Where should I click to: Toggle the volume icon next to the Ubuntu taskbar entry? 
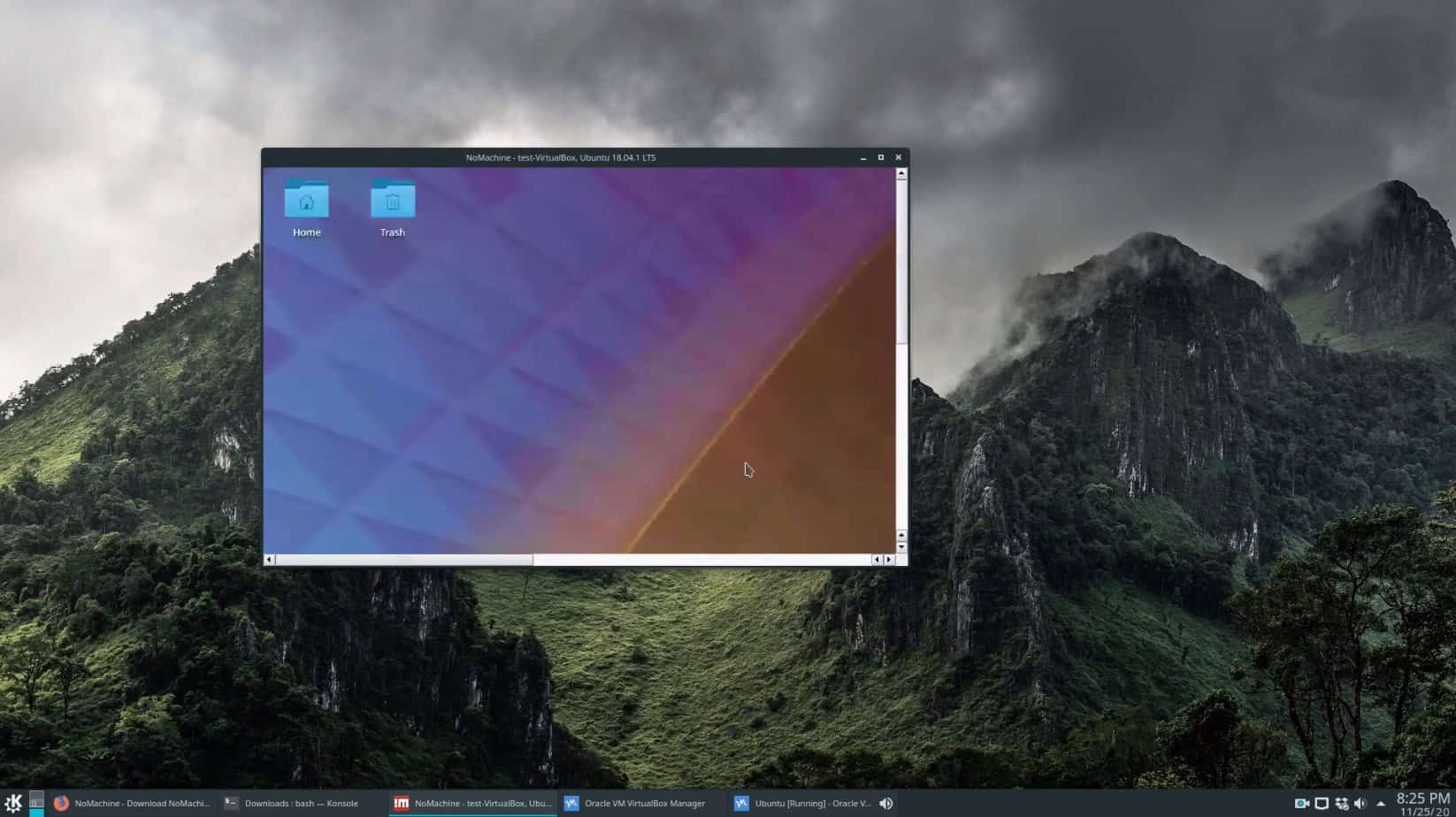(885, 803)
